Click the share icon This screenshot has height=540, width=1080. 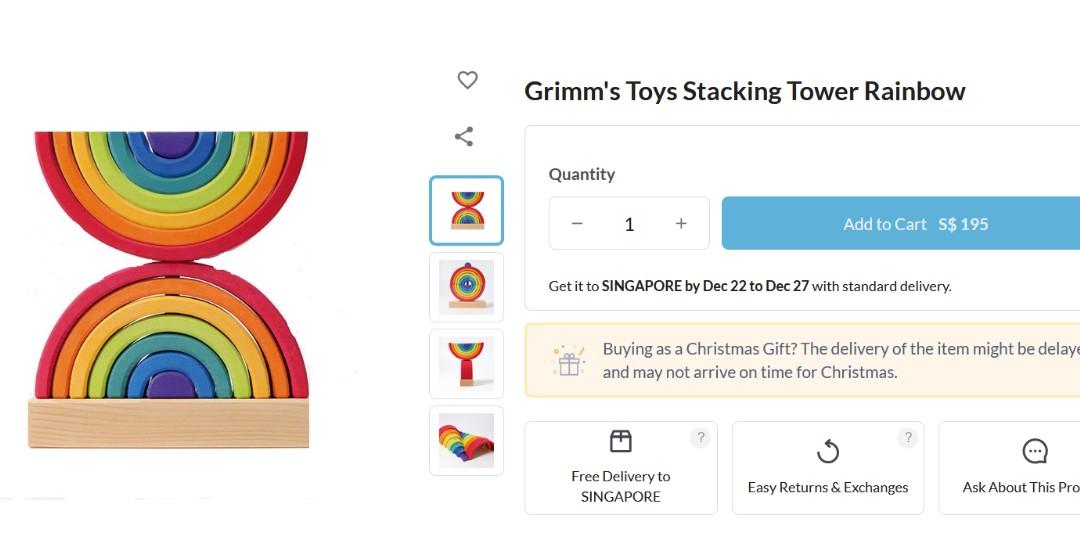[x=464, y=137]
